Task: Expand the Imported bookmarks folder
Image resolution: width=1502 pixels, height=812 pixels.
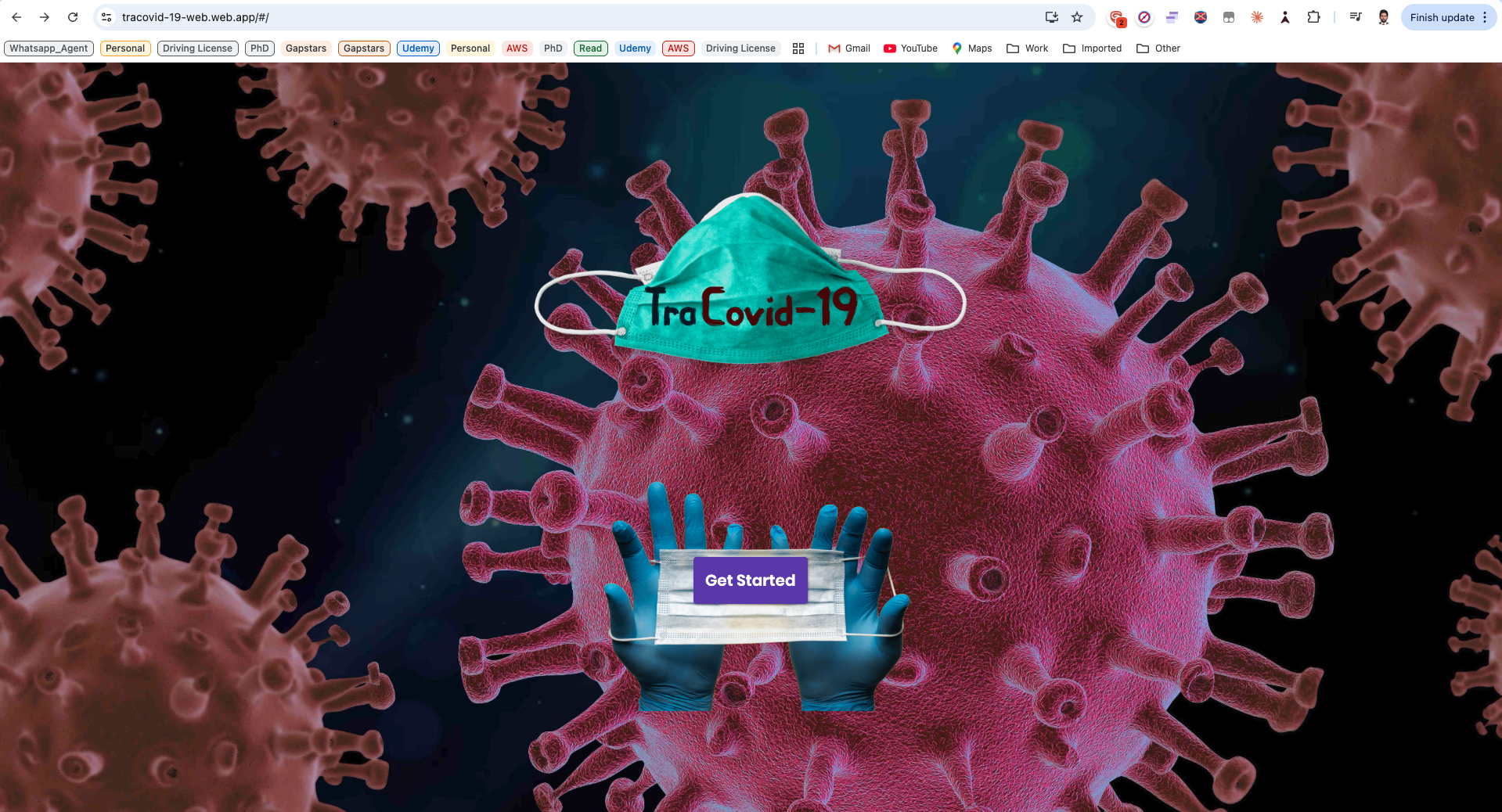Action: pos(1092,49)
